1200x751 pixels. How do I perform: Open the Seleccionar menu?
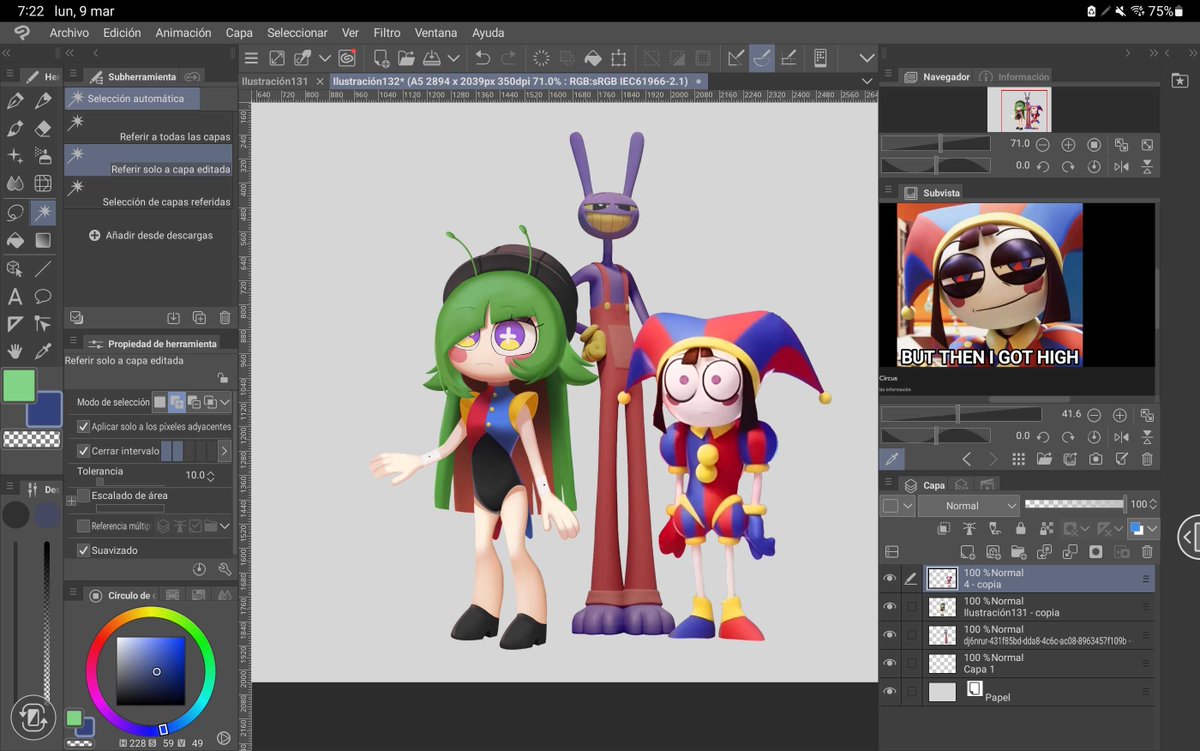297,33
